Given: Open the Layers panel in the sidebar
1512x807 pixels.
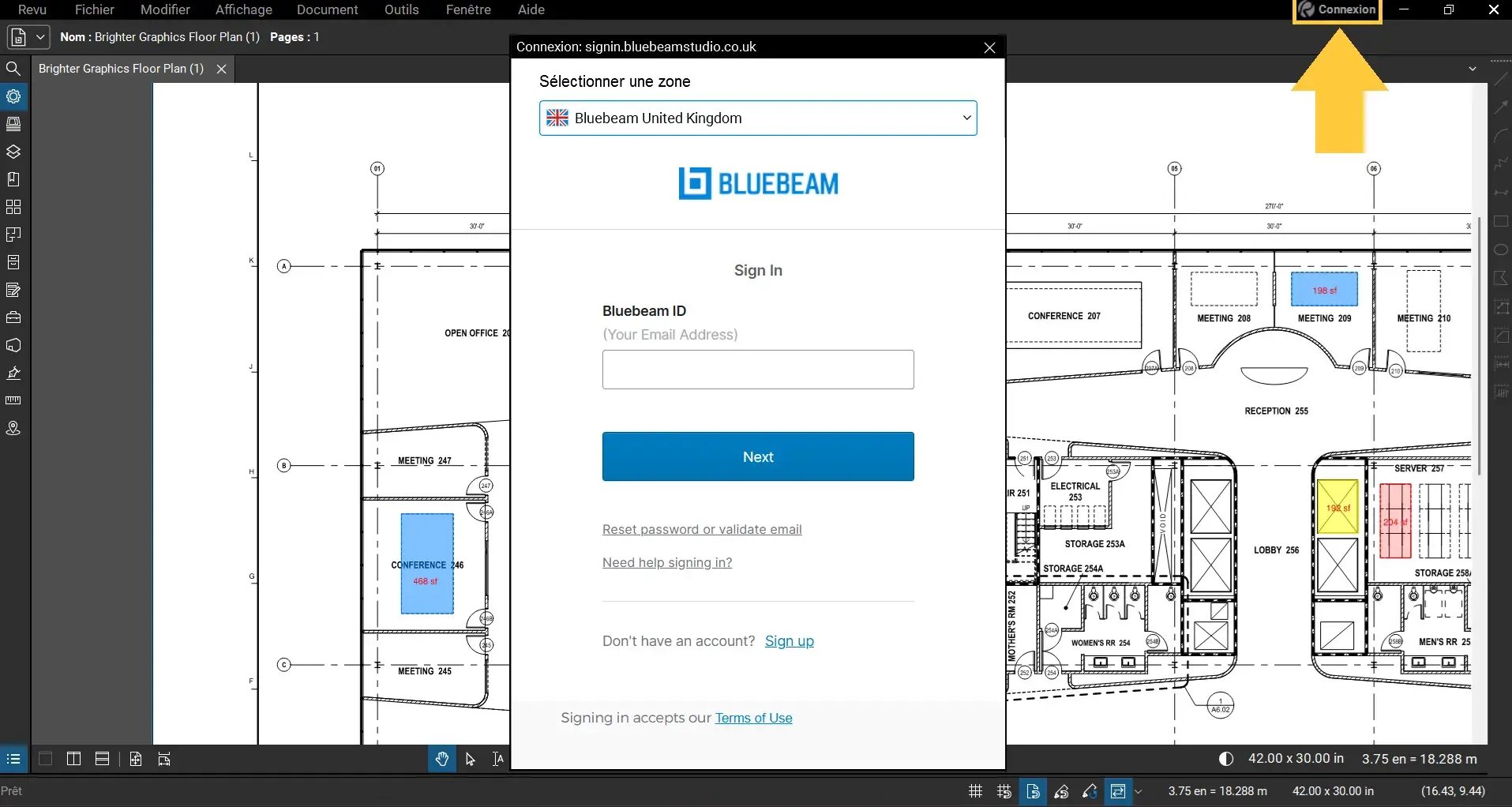Looking at the screenshot, I should point(13,152).
